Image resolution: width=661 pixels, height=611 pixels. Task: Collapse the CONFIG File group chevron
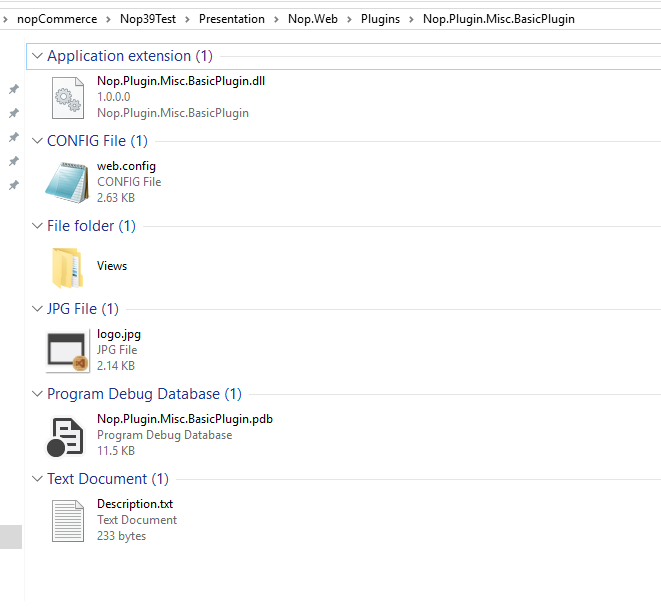(x=38, y=141)
